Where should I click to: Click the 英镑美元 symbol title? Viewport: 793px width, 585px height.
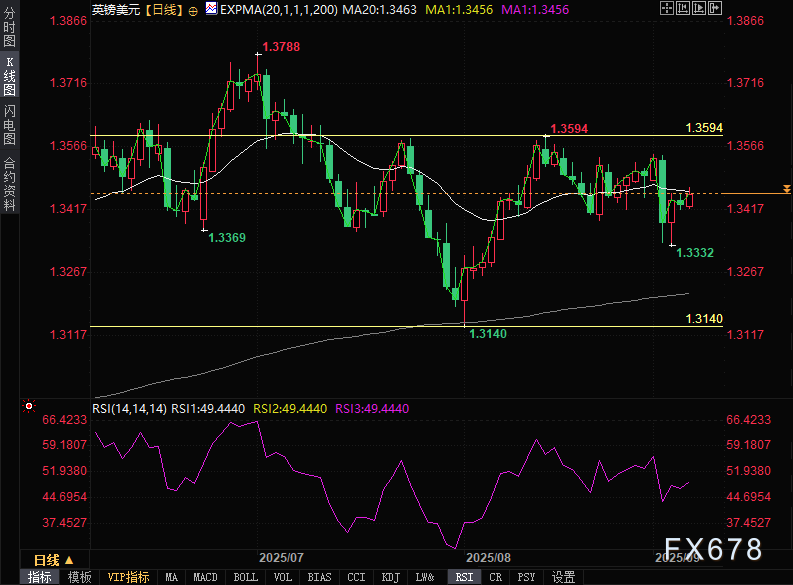[x=115, y=9]
